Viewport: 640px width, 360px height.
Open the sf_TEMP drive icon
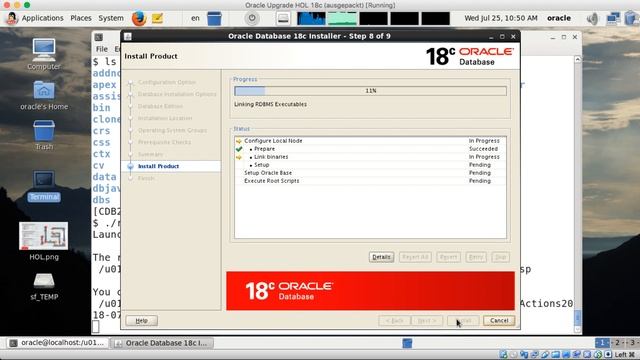pyautogui.click(x=44, y=287)
